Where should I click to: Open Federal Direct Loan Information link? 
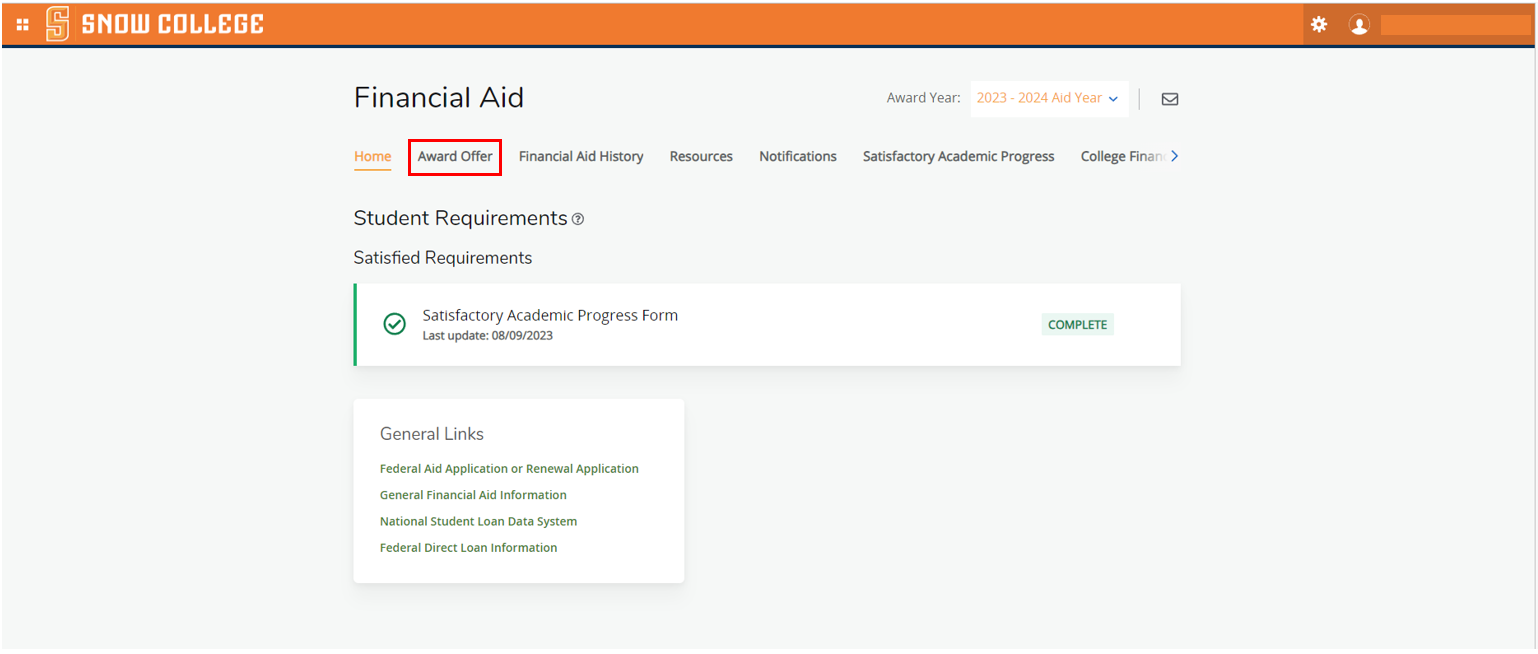coord(468,548)
